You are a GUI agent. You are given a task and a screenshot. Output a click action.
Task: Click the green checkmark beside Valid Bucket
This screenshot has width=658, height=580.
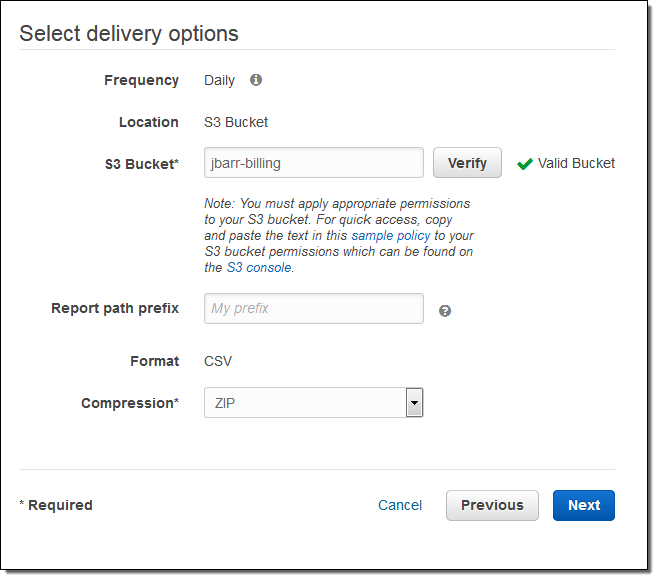pos(525,164)
